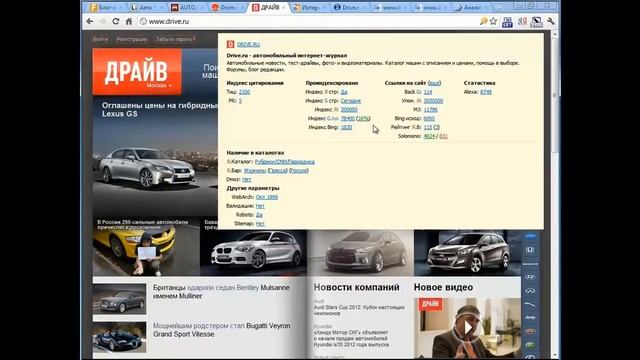Click the red Drive.ru favicon in popup
Viewport: 640px width, 360px height.
click(x=230, y=44)
